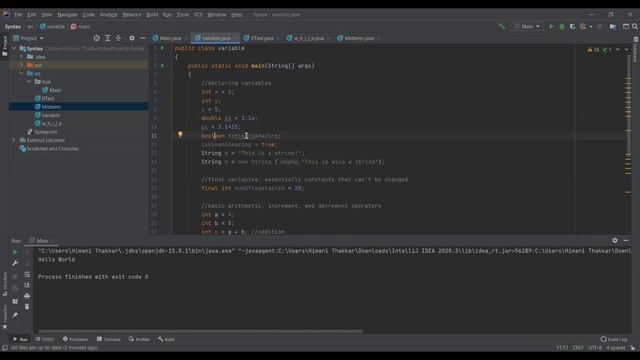Image resolution: width=640 pixels, height=360 pixels.
Task: Click the yellow lightbulb quick-fix icon on line 11
Action: [180, 134]
